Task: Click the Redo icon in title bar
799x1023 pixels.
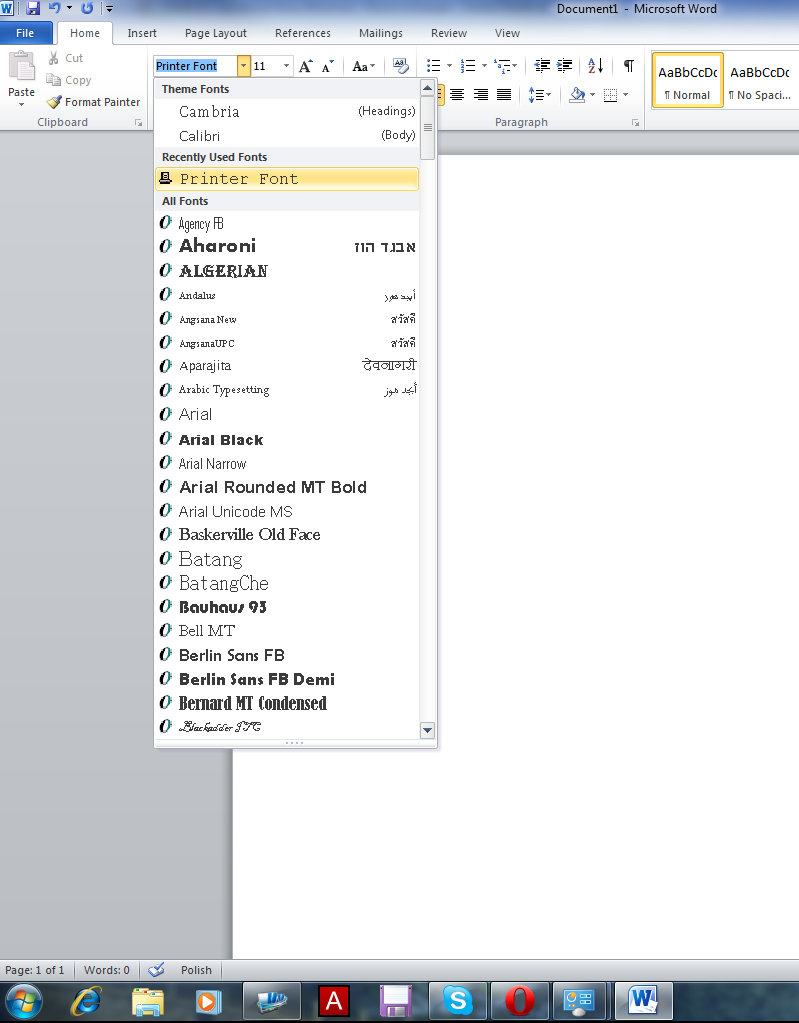Action: (x=87, y=8)
